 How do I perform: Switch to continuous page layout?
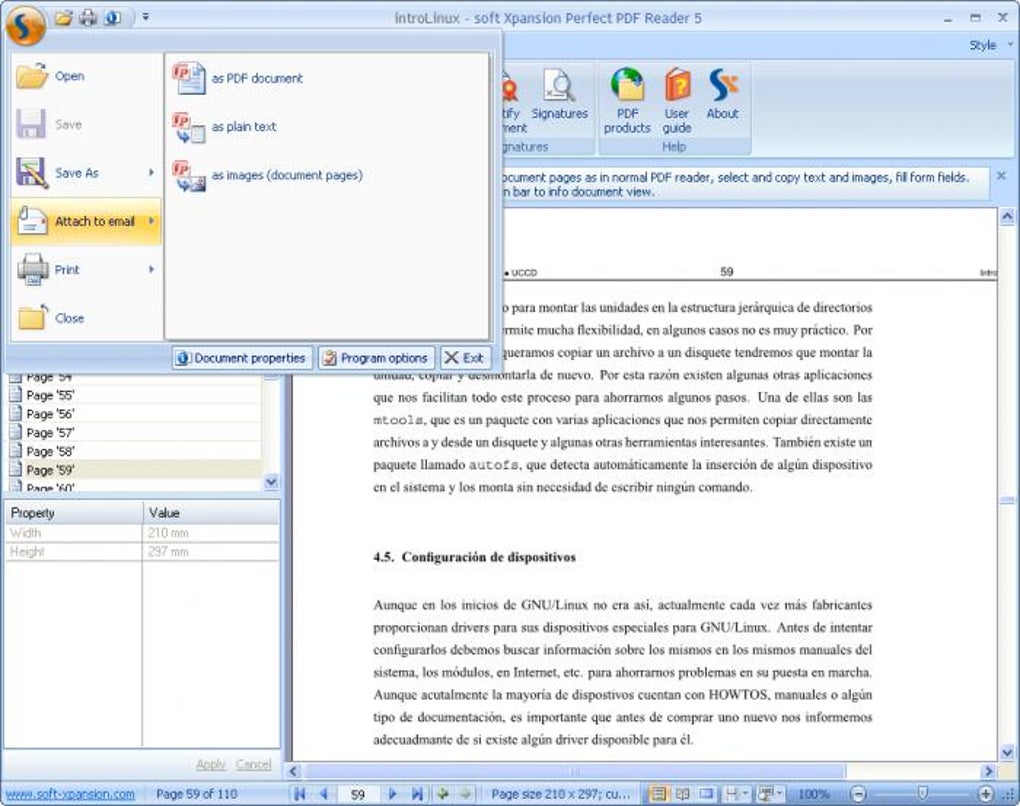pyautogui.click(x=658, y=794)
